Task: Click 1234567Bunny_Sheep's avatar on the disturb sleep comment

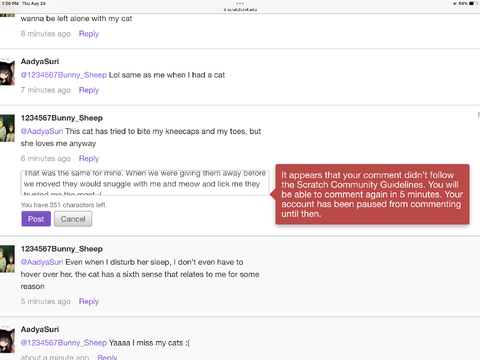Action: tap(7, 259)
